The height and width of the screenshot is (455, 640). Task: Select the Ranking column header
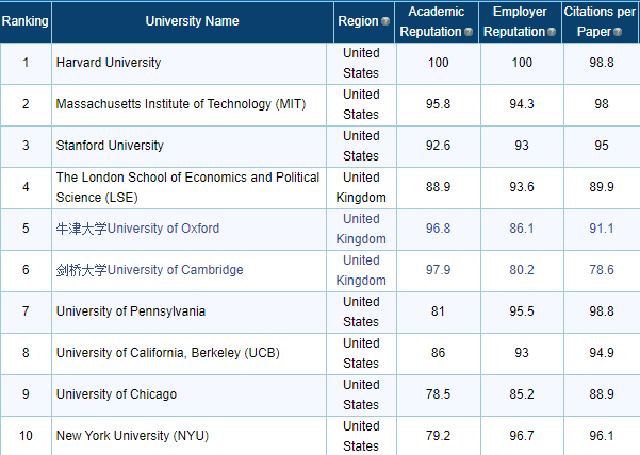[x=25, y=21]
